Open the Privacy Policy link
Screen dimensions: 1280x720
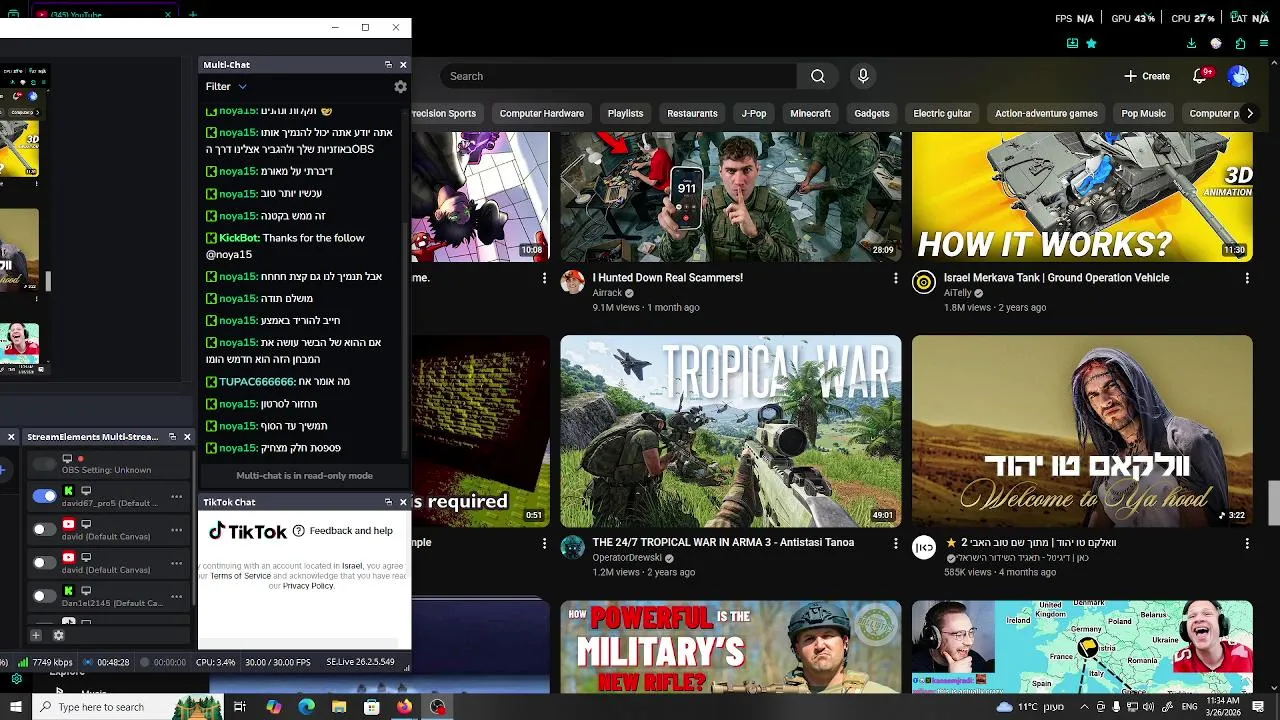click(308, 586)
